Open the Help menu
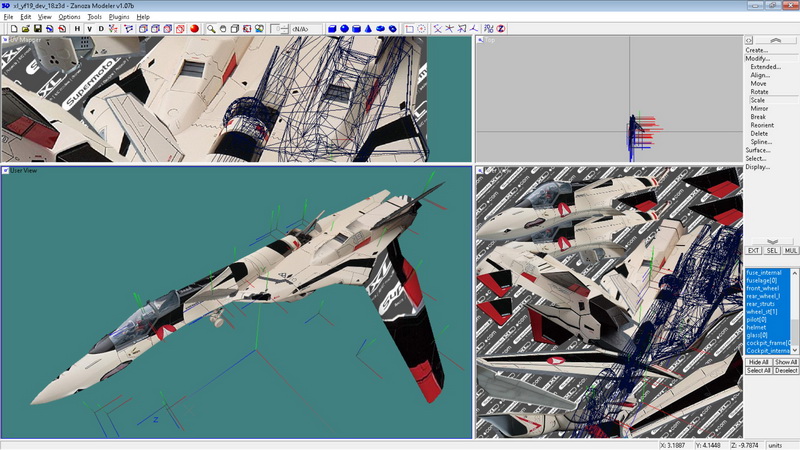800x450 pixels. 143,17
